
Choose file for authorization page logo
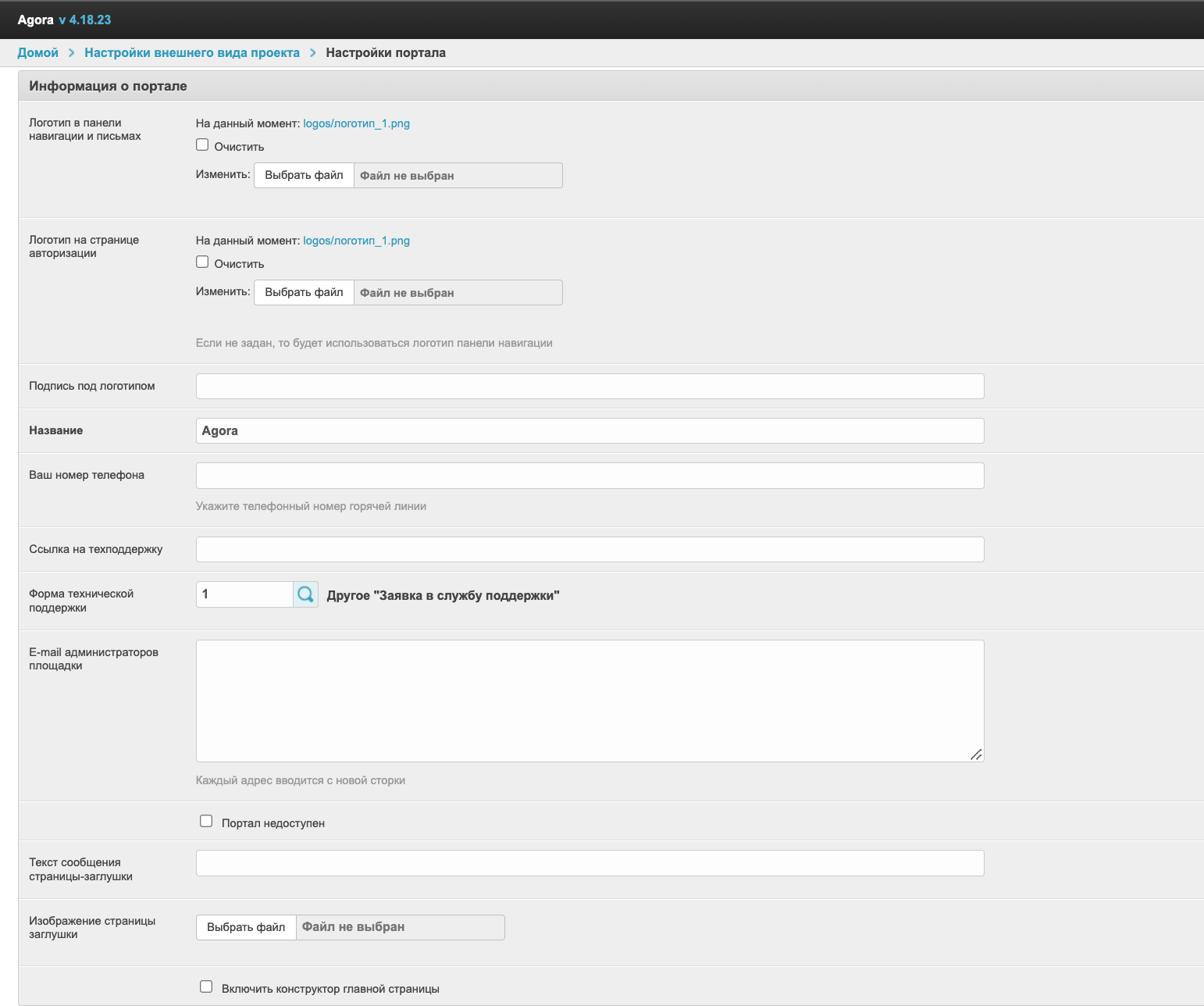[304, 292]
